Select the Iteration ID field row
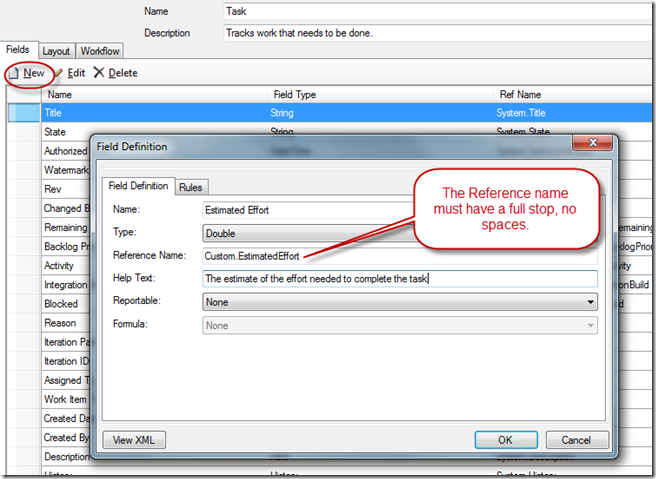The height and width of the screenshot is (479, 656). 66,361
